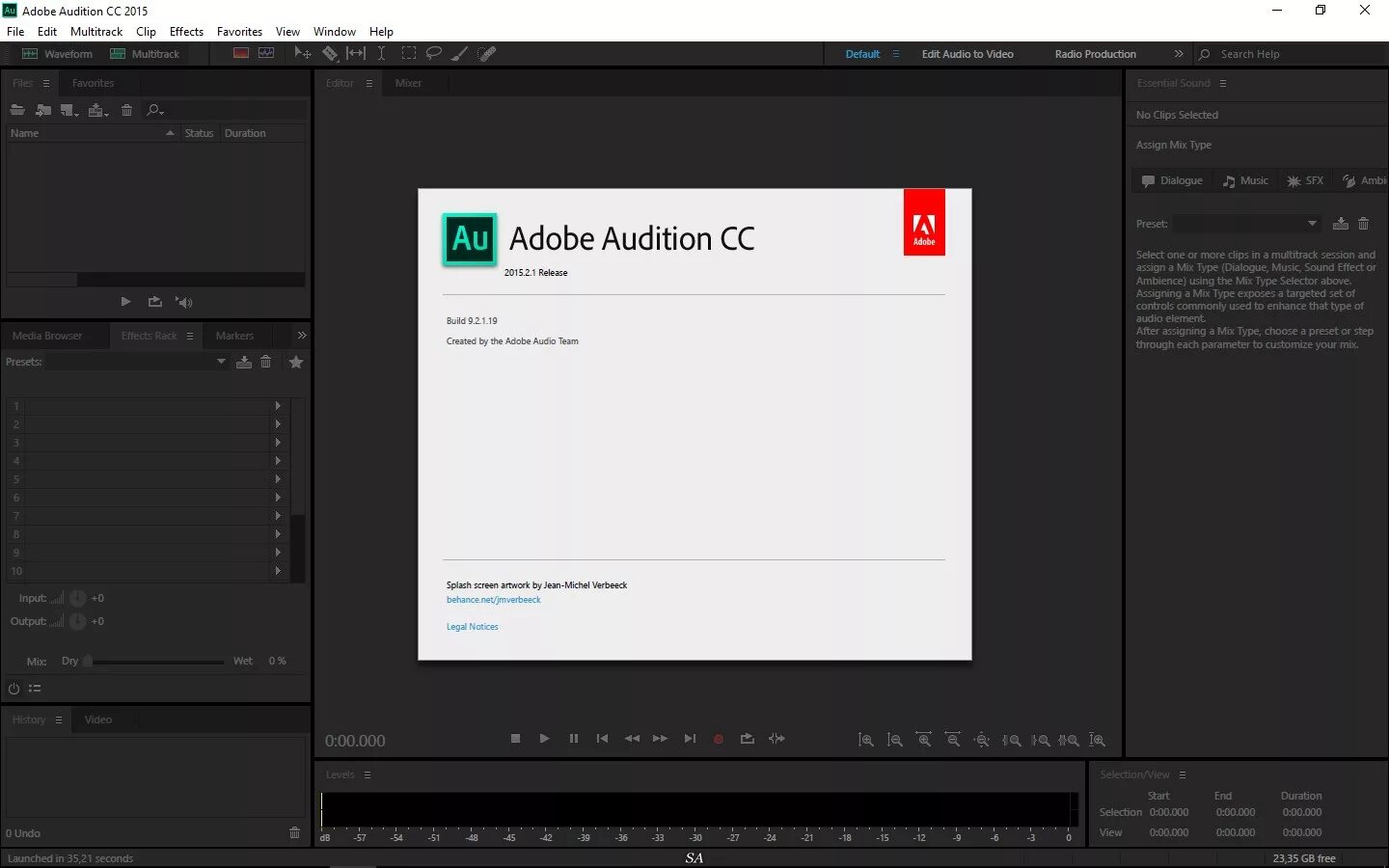The image size is (1389, 868).
Task: Select the Lasso Selection tool
Action: [434, 54]
